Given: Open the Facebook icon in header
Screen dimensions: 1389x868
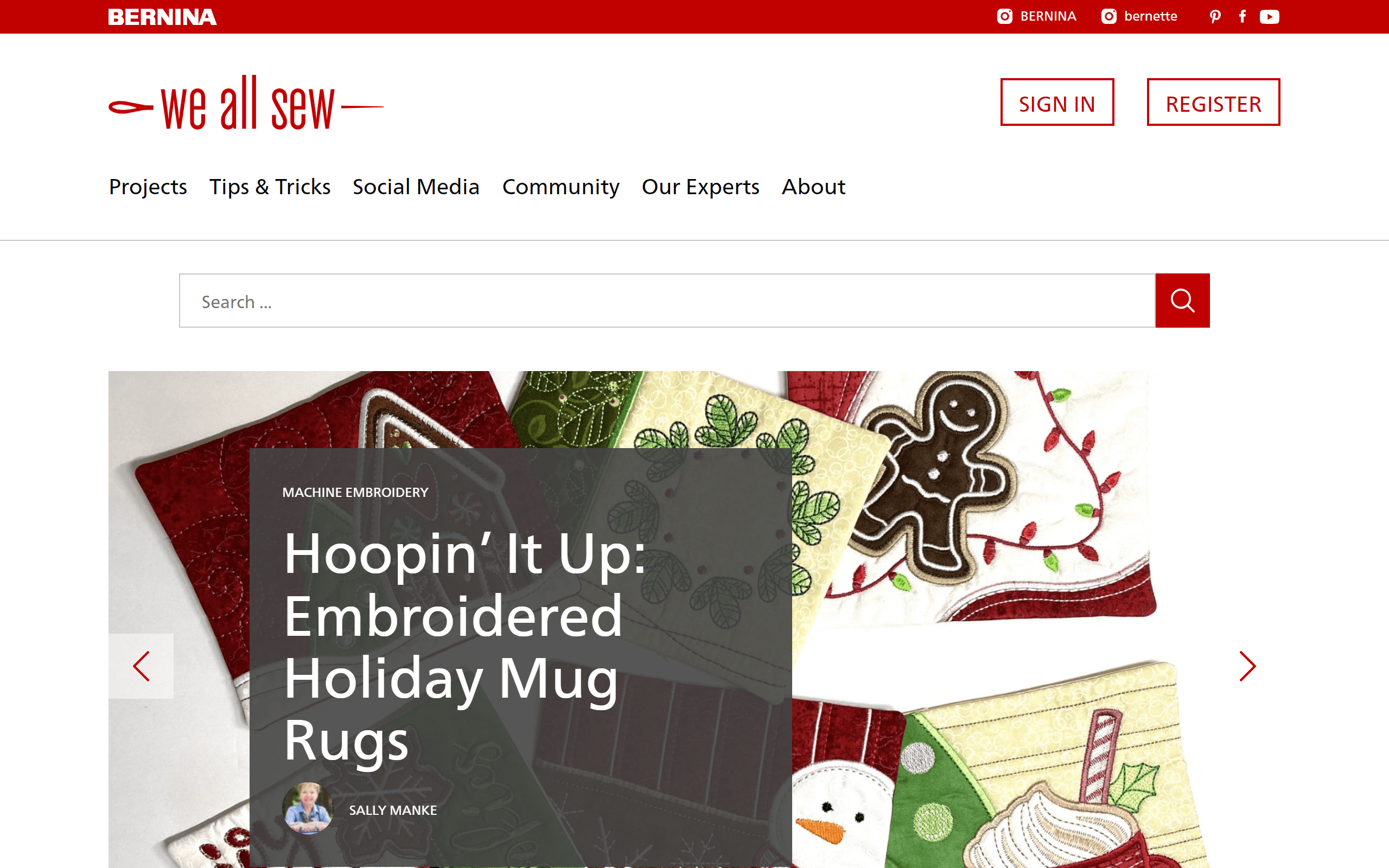Looking at the screenshot, I should coord(1243,17).
